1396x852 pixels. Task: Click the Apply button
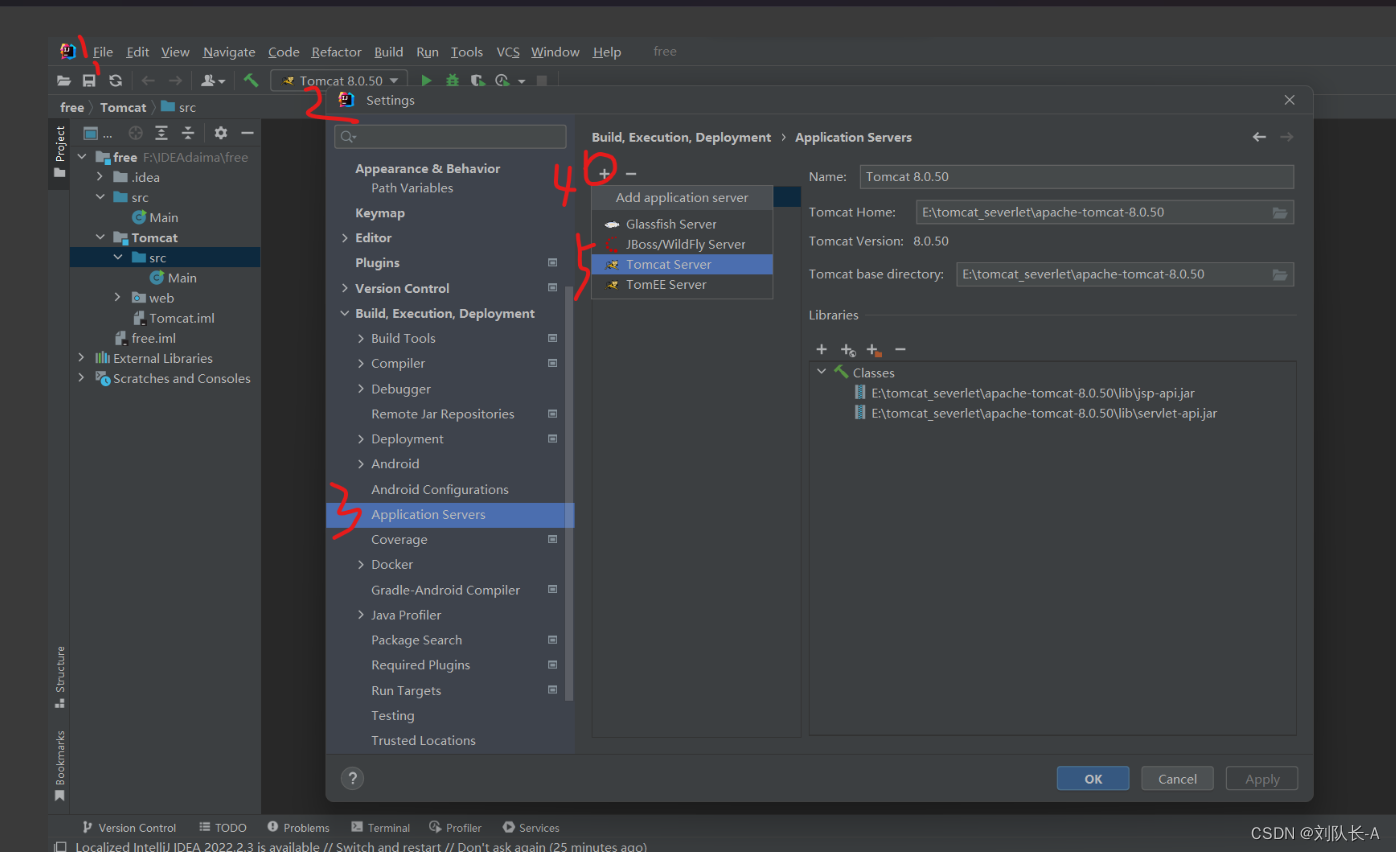point(1262,779)
